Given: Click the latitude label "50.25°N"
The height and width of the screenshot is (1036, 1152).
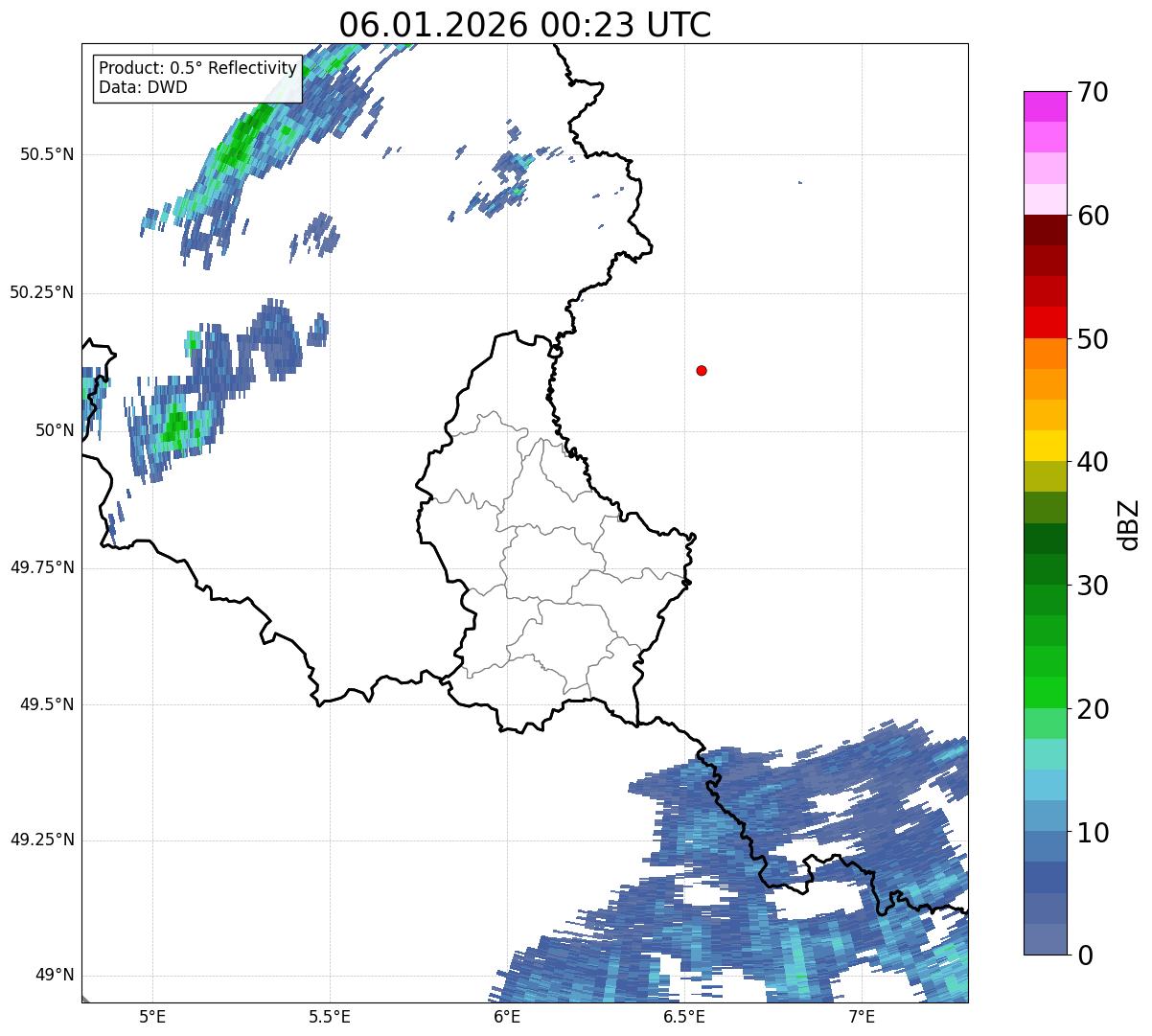Looking at the screenshot, I should tap(42, 292).
